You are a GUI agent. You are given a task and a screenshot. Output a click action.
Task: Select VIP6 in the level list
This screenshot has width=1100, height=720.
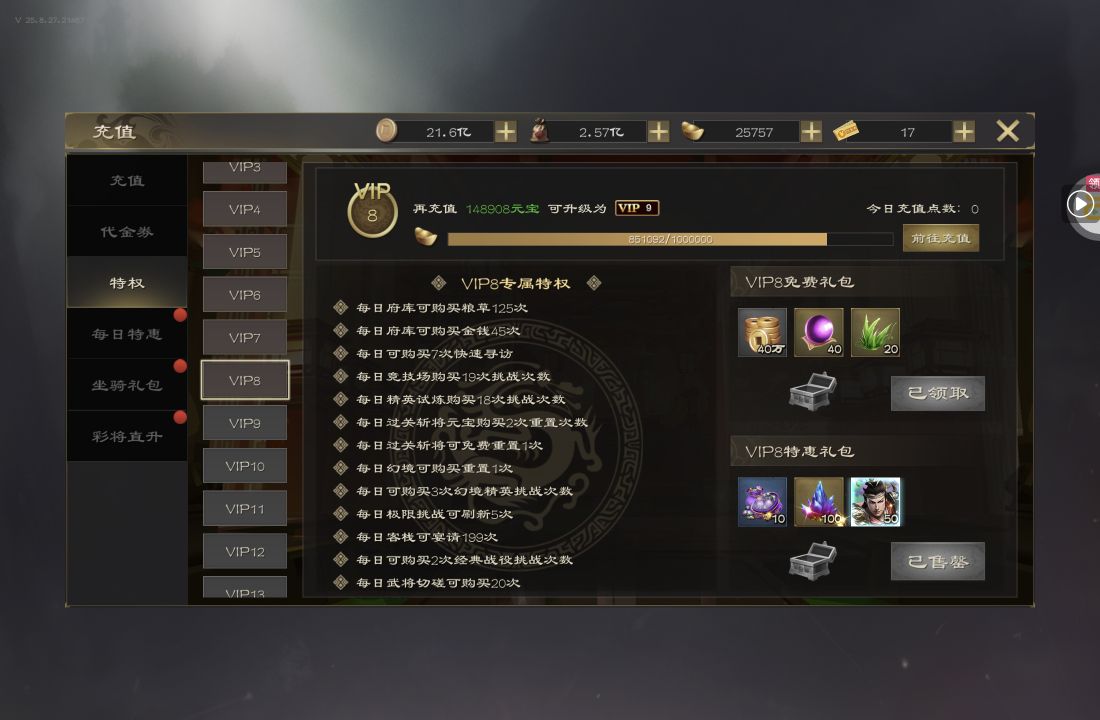[245, 295]
